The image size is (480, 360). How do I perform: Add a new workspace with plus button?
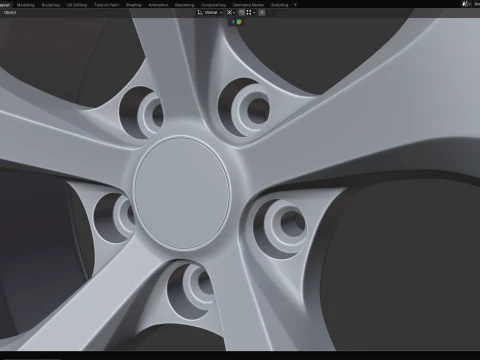point(295,5)
